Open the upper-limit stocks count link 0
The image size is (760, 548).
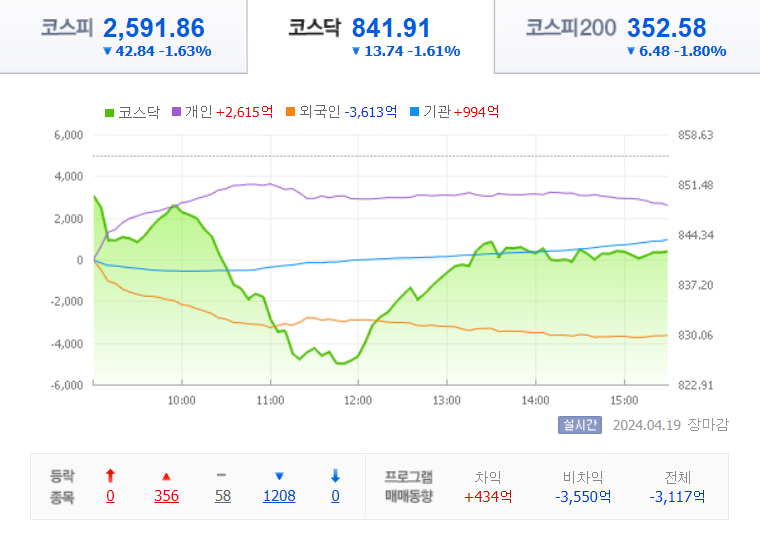point(111,496)
